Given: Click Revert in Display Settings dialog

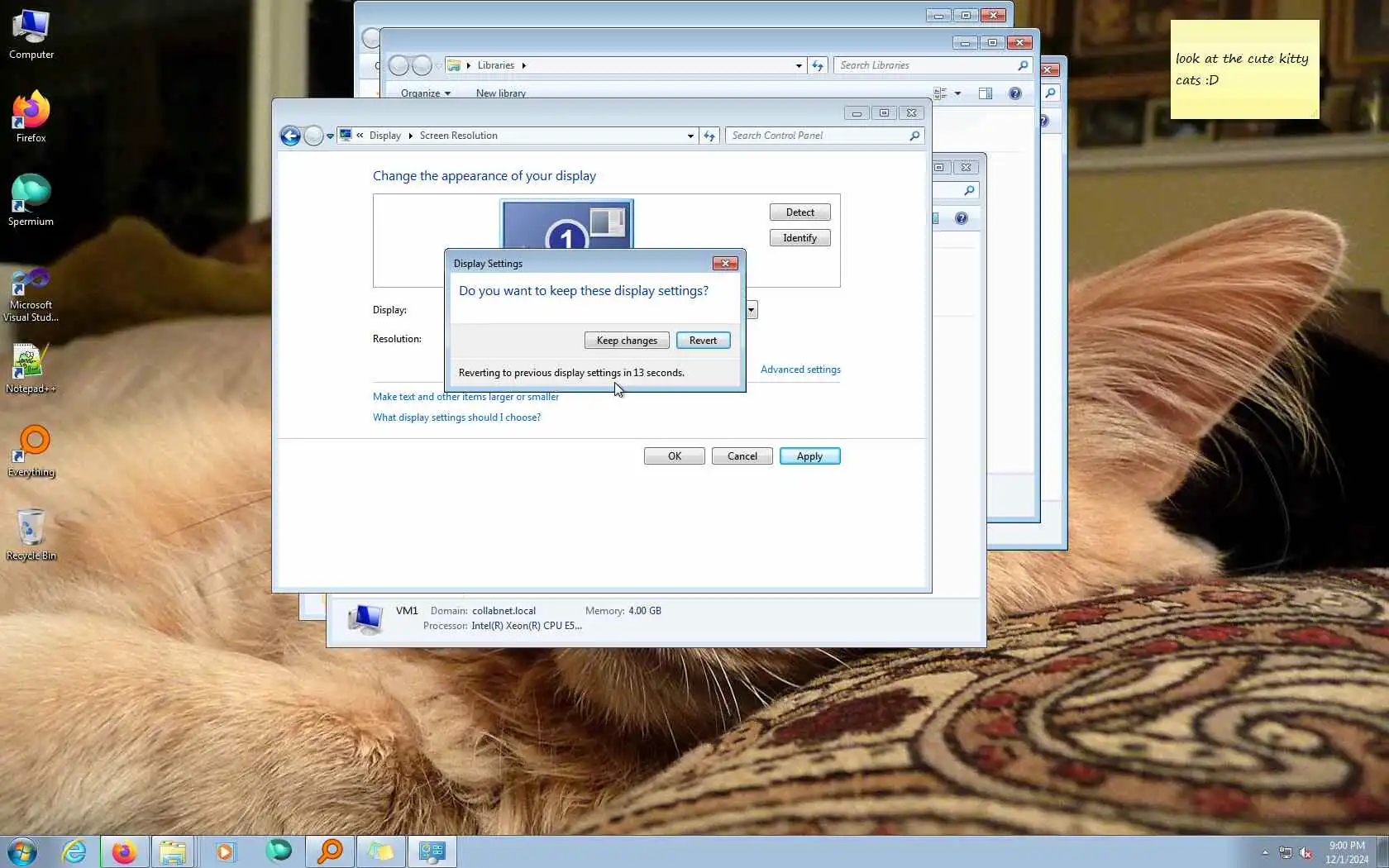Looking at the screenshot, I should (703, 341).
